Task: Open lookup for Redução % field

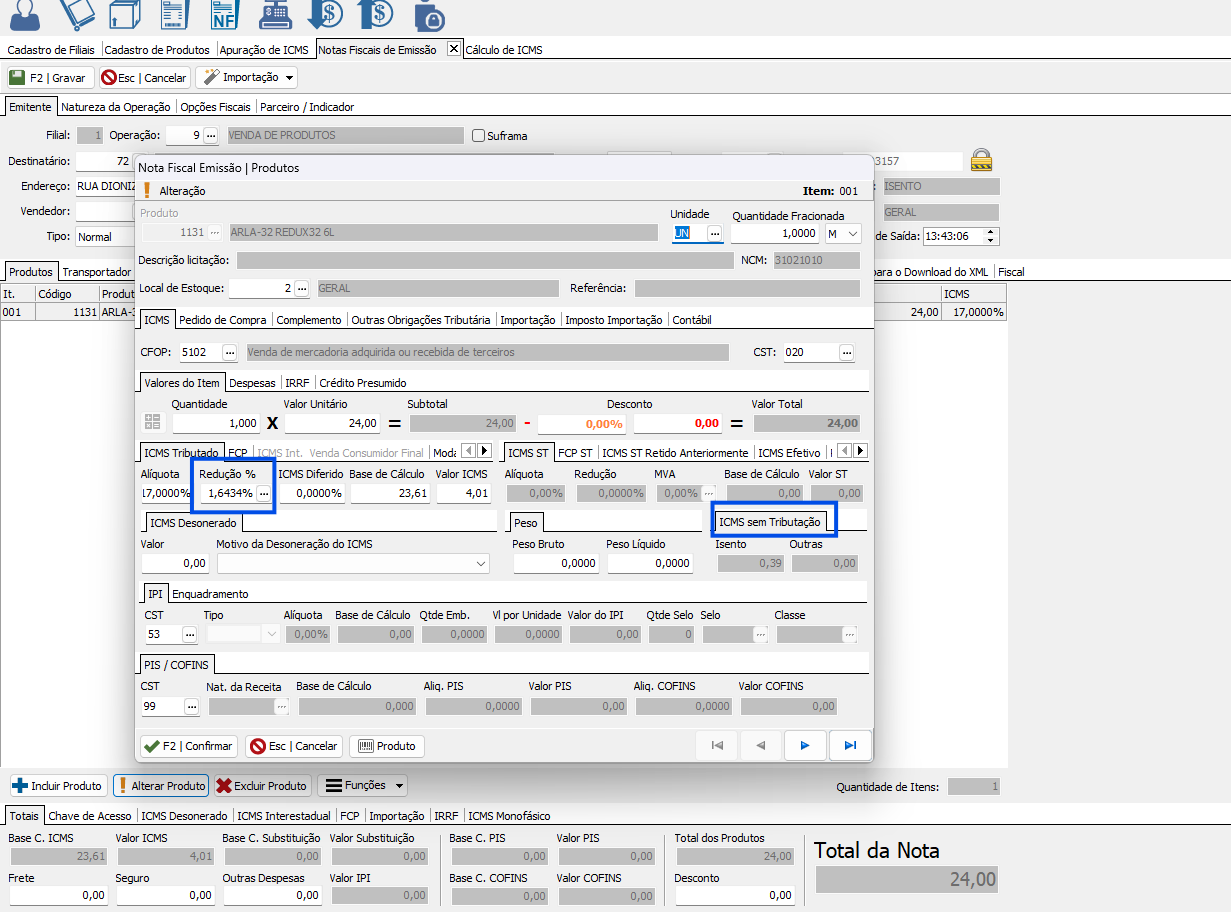Action: coord(264,493)
